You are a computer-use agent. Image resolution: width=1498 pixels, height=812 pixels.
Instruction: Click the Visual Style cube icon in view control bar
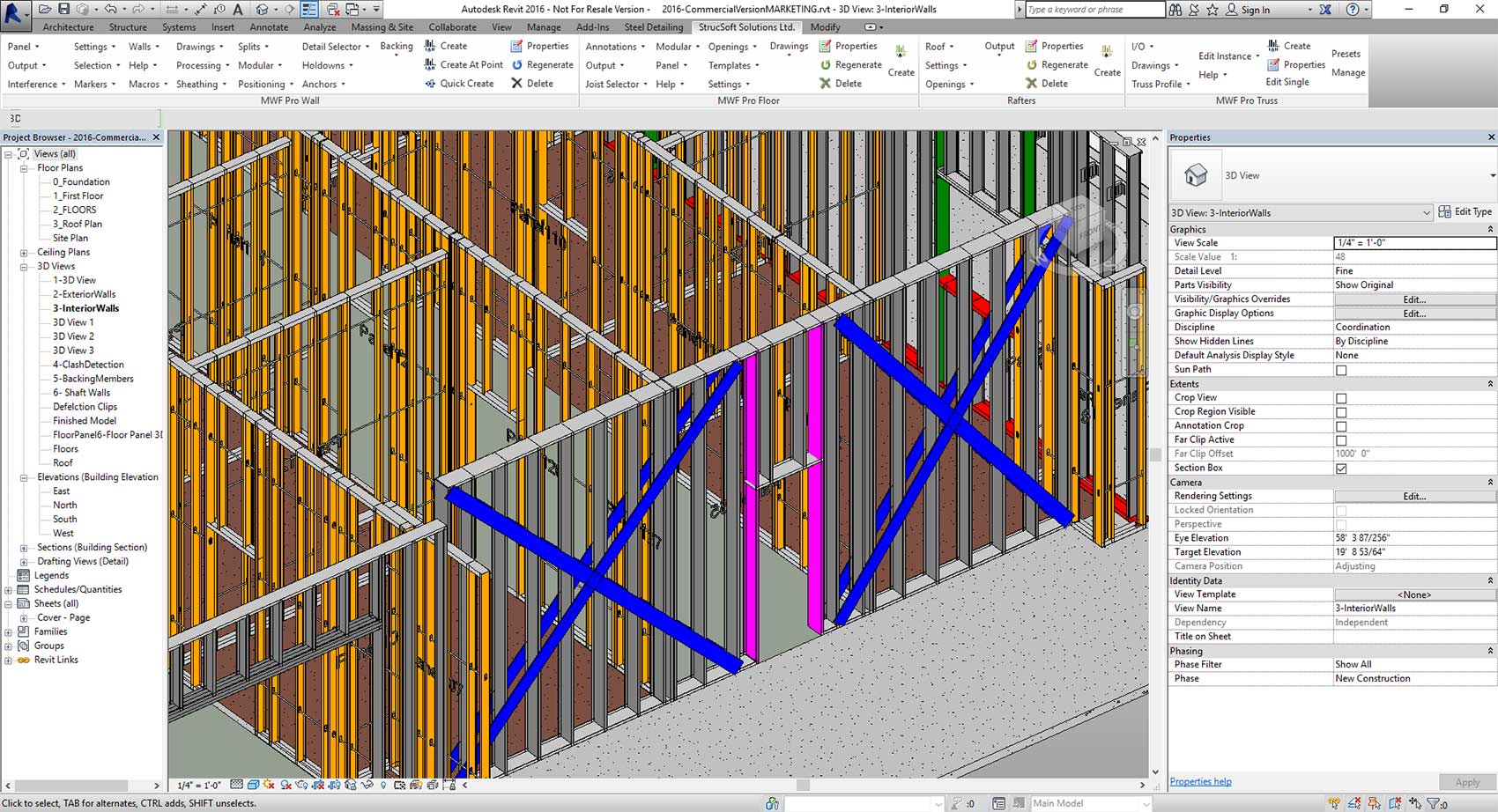(253, 784)
